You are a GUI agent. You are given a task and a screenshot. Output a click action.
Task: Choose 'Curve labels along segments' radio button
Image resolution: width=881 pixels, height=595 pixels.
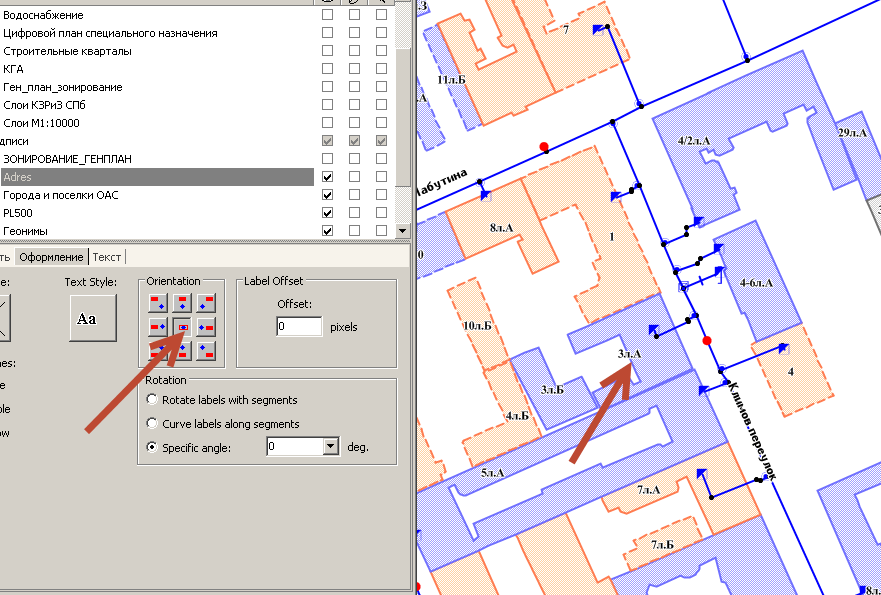152,424
